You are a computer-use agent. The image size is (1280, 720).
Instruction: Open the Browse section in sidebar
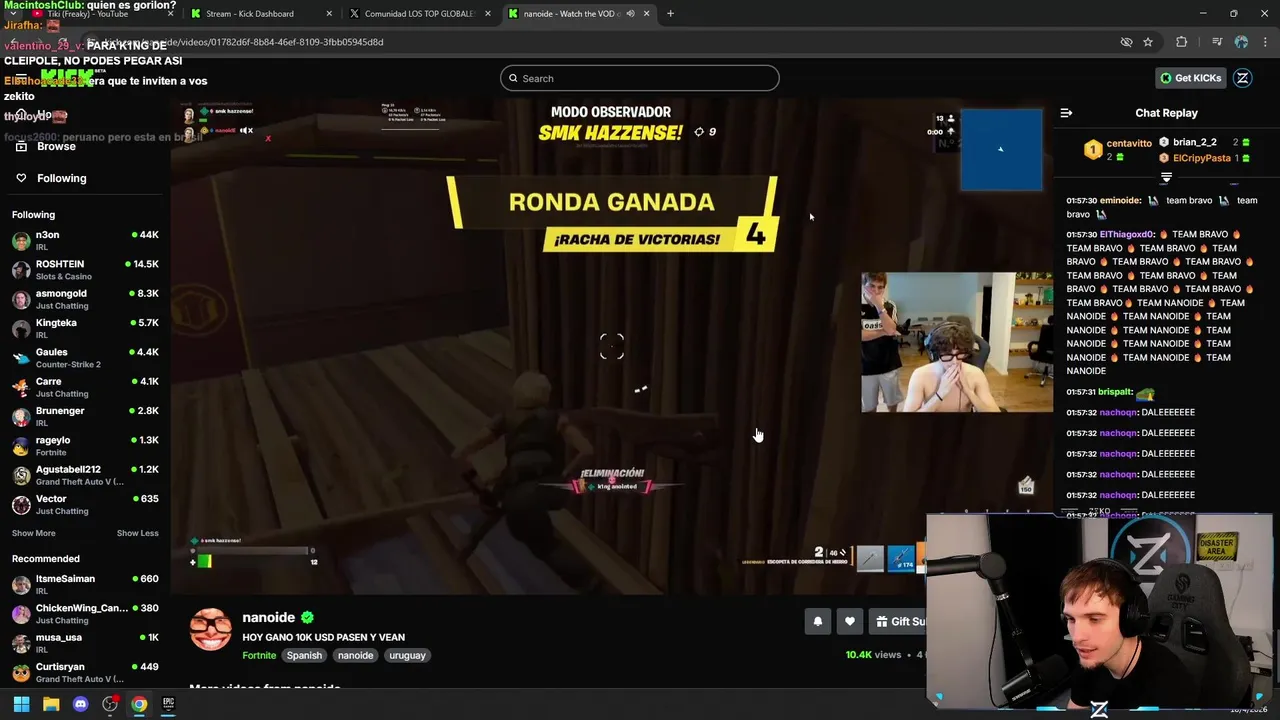[x=56, y=146]
